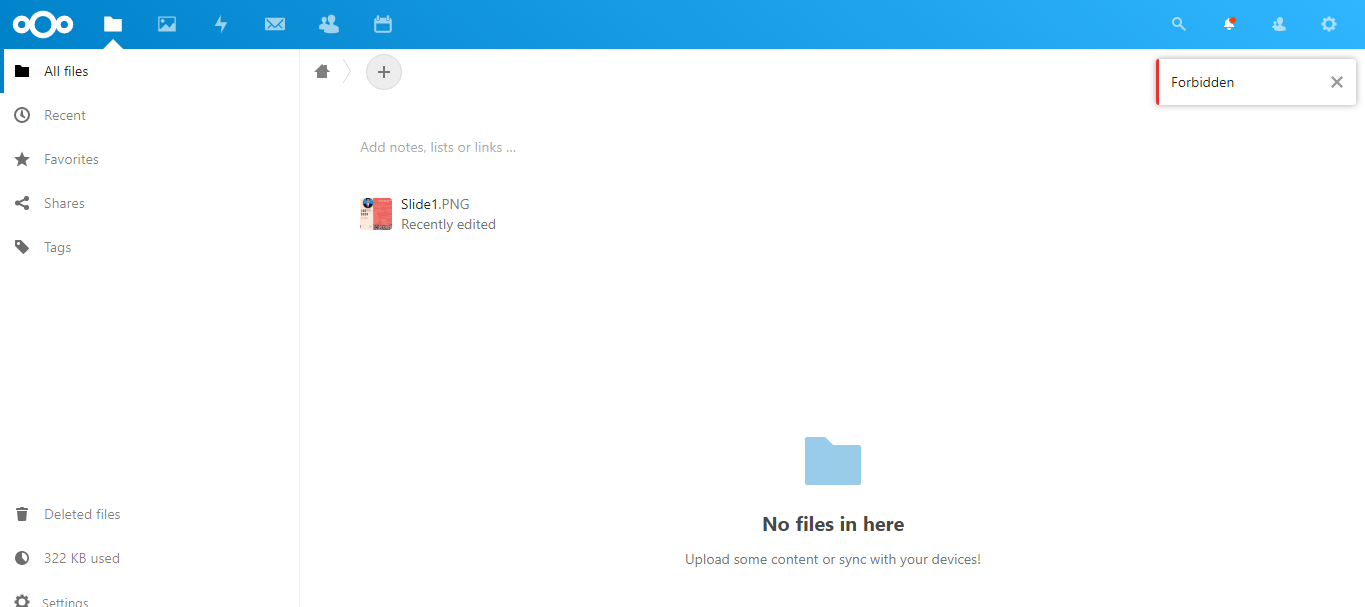Click the Nextcloud logo in the header
The image size is (1365, 607).
pyautogui.click(x=43, y=24)
